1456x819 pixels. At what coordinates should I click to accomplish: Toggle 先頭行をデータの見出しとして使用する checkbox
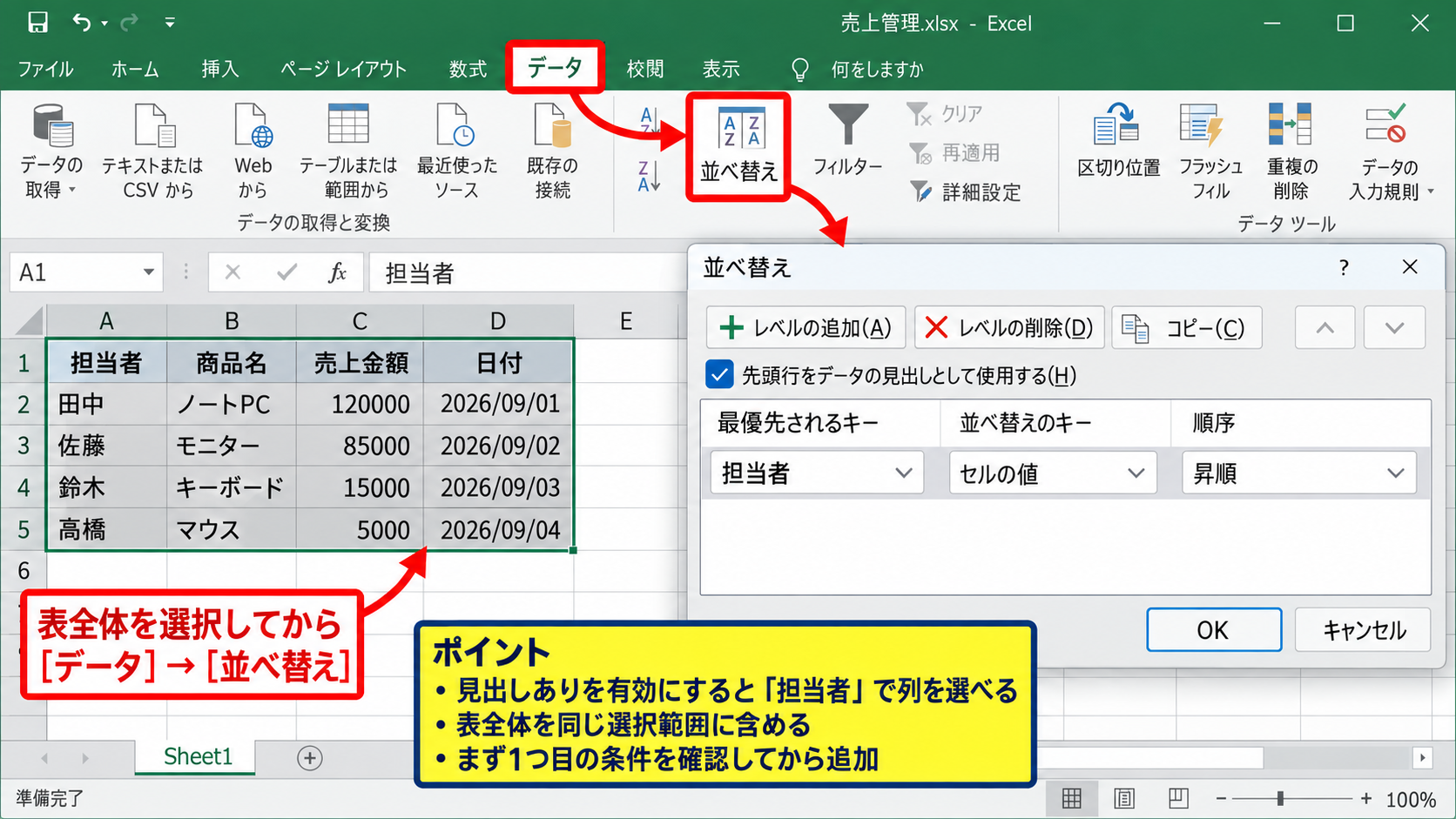pyautogui.click(x=719, y=375)
